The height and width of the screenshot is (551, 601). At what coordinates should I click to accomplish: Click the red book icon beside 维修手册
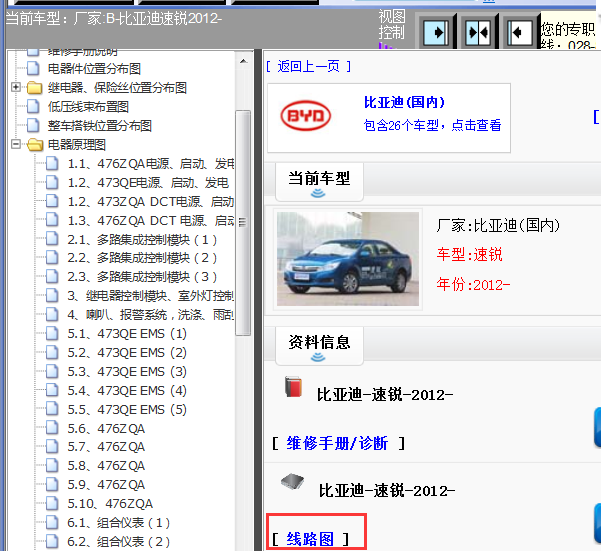coord(293,387)
